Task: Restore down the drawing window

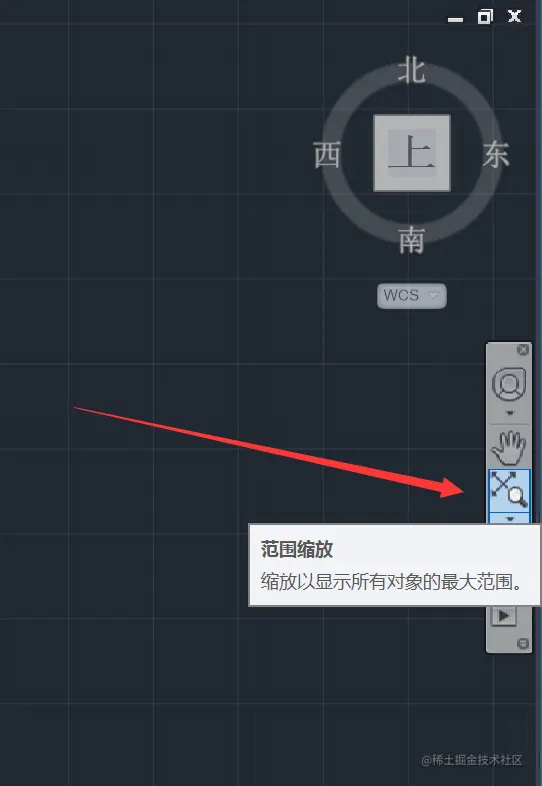Action: point(485,17)
